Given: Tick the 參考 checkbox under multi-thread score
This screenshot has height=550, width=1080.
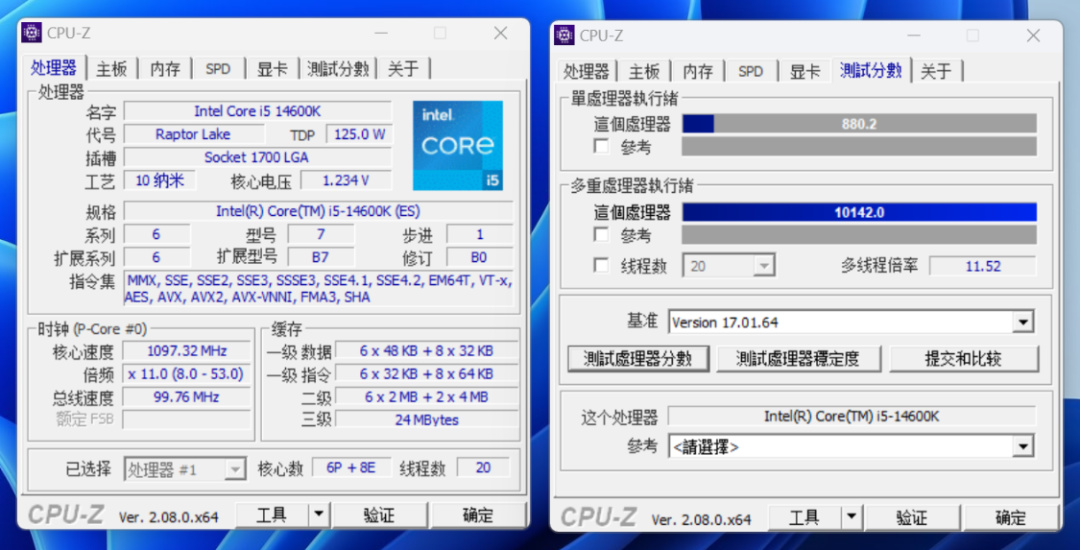Looking at the screenshot, I should [601, 235].
